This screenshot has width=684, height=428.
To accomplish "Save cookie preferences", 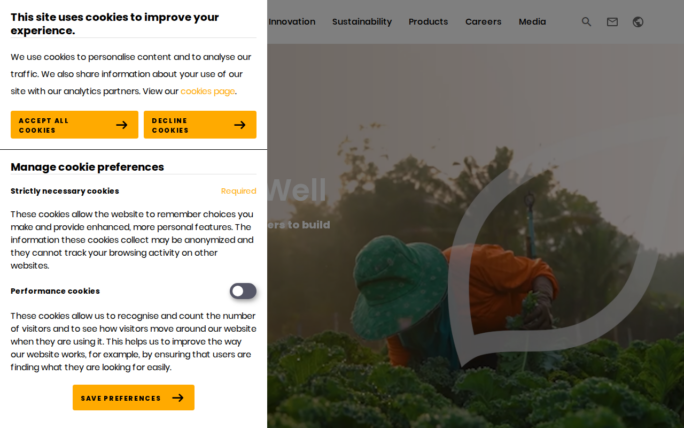I will (x=133, y=397).
